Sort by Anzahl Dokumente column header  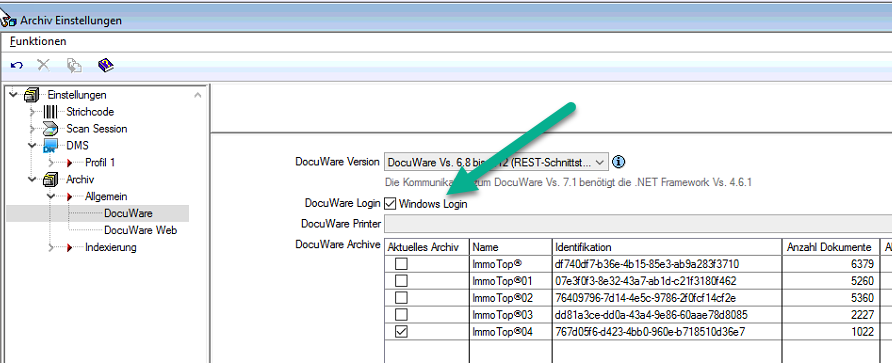[831, 247]
